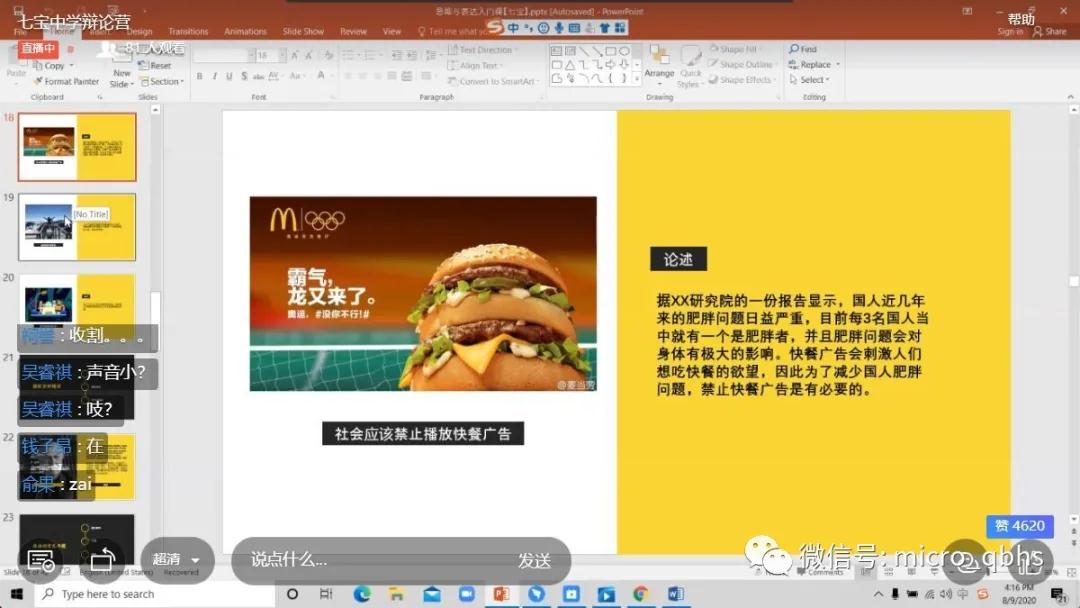Open the Select dropdown in Editing

point(809,80)
